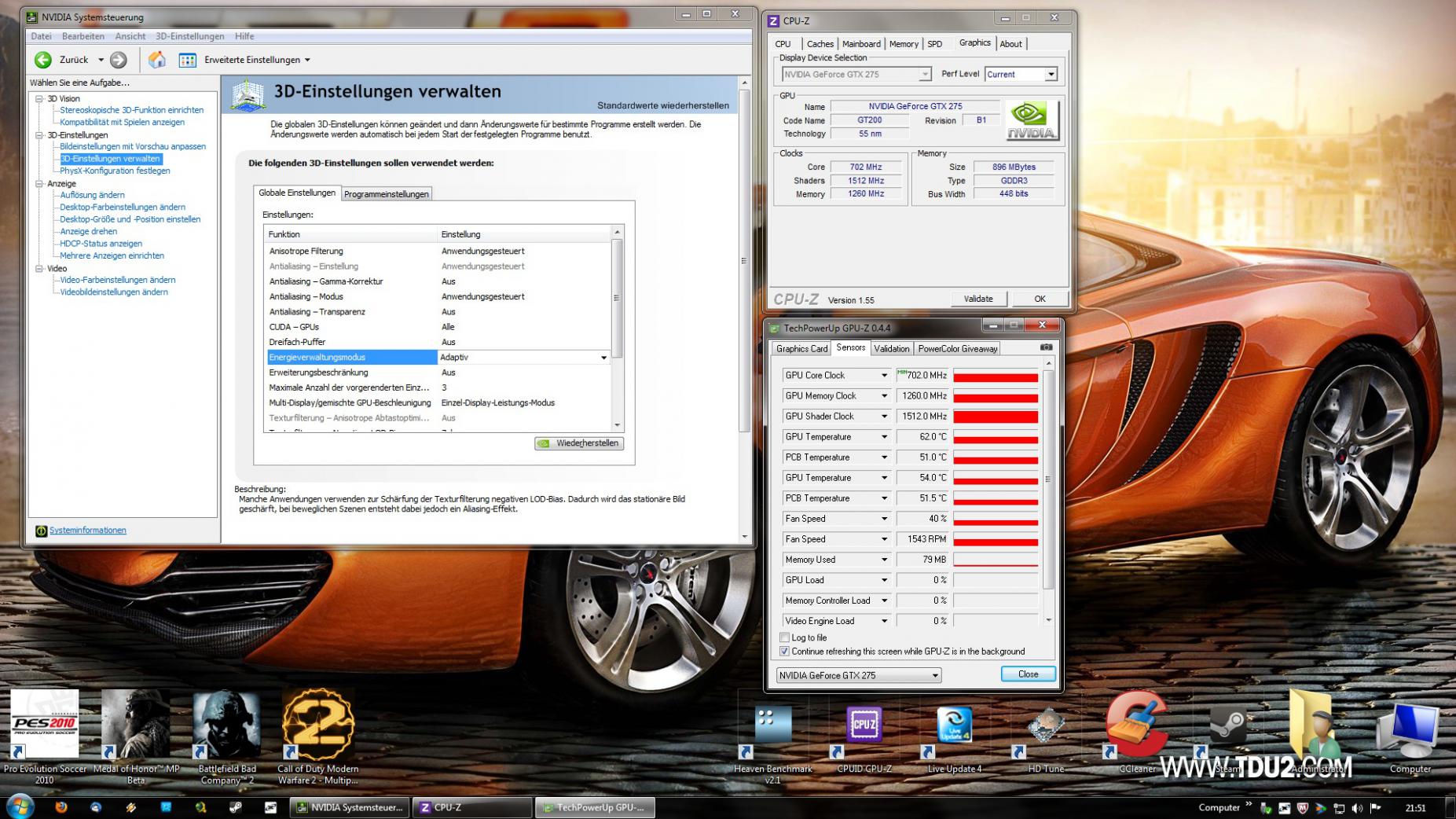Image resolution: width=1456 pixels, height=819 pixels.
Task: Open the Perf Level Current dropdown
Action: (x=1050, y=75)
